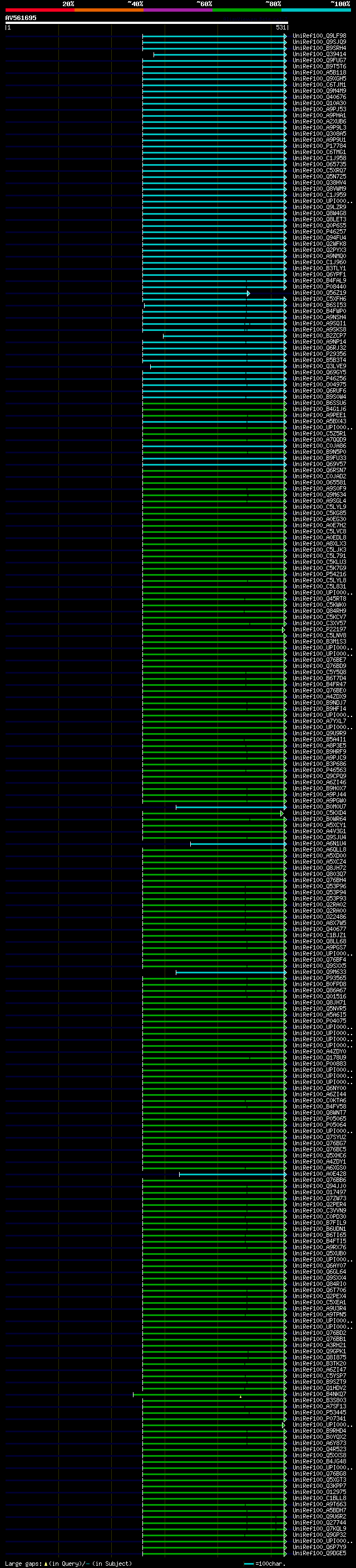Click the purple ~60% identity legend segment

(x=179, y=10)
